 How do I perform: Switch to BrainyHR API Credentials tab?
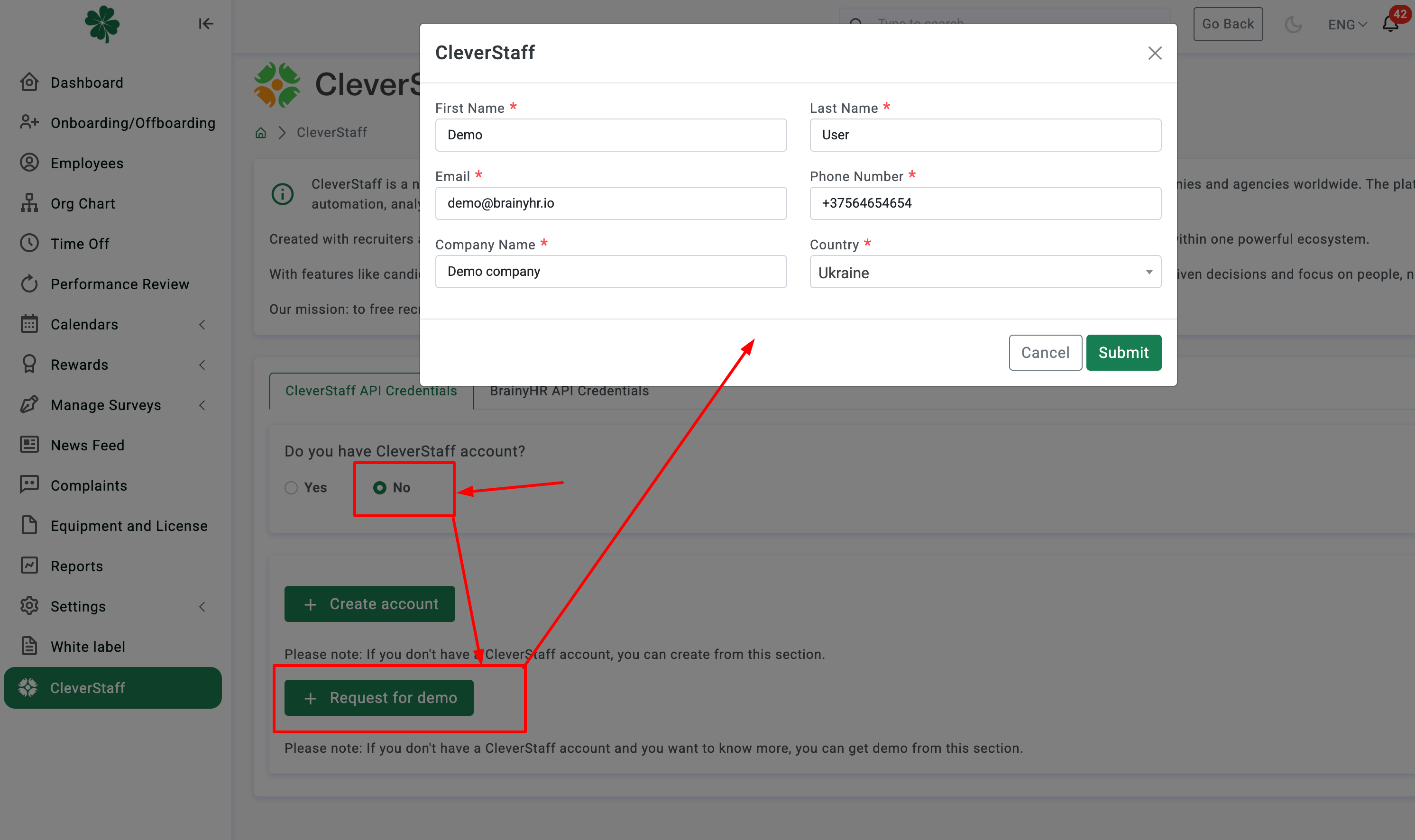569,391
